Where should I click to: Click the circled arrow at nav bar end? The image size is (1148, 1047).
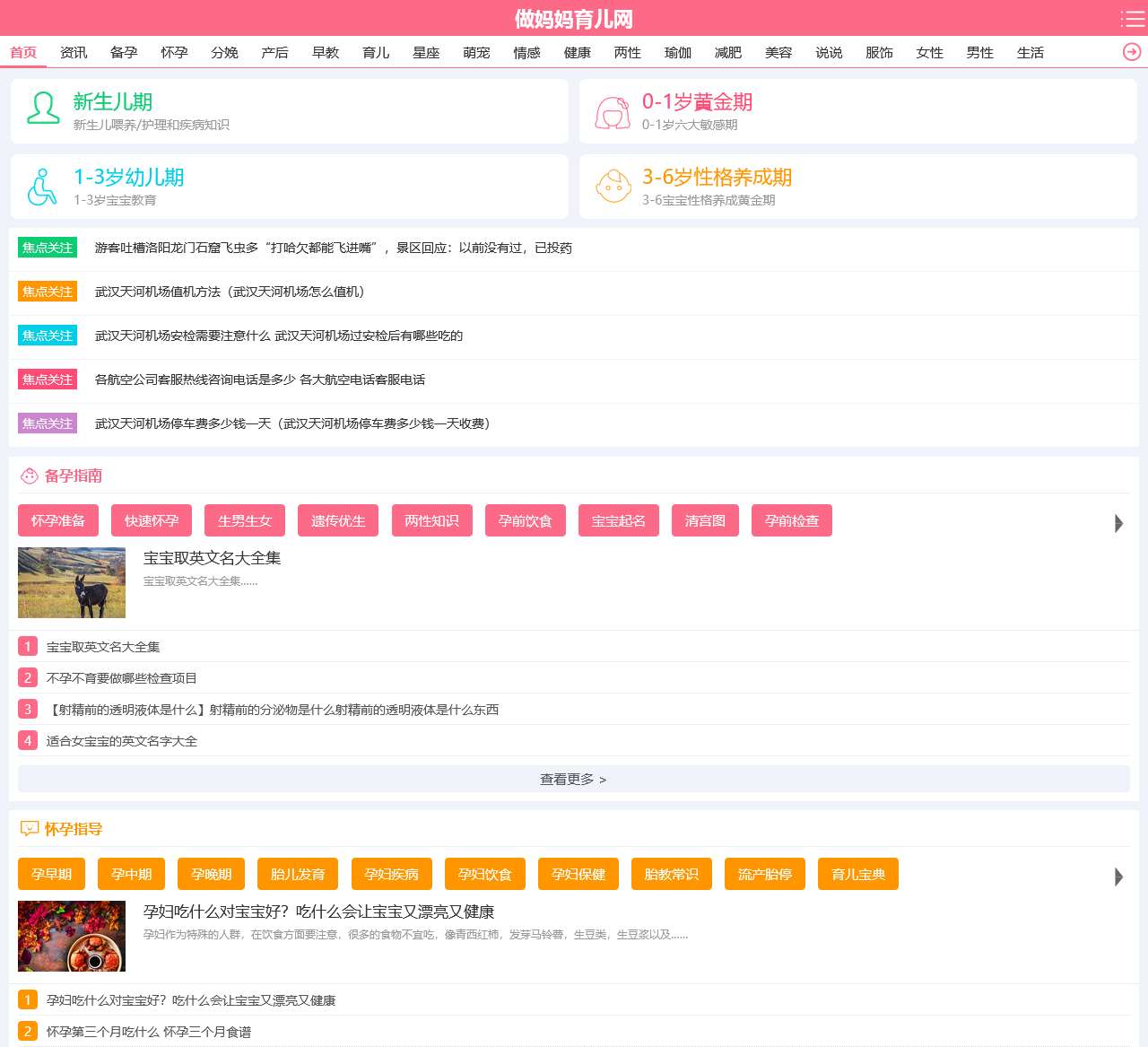click(1132, 52)
